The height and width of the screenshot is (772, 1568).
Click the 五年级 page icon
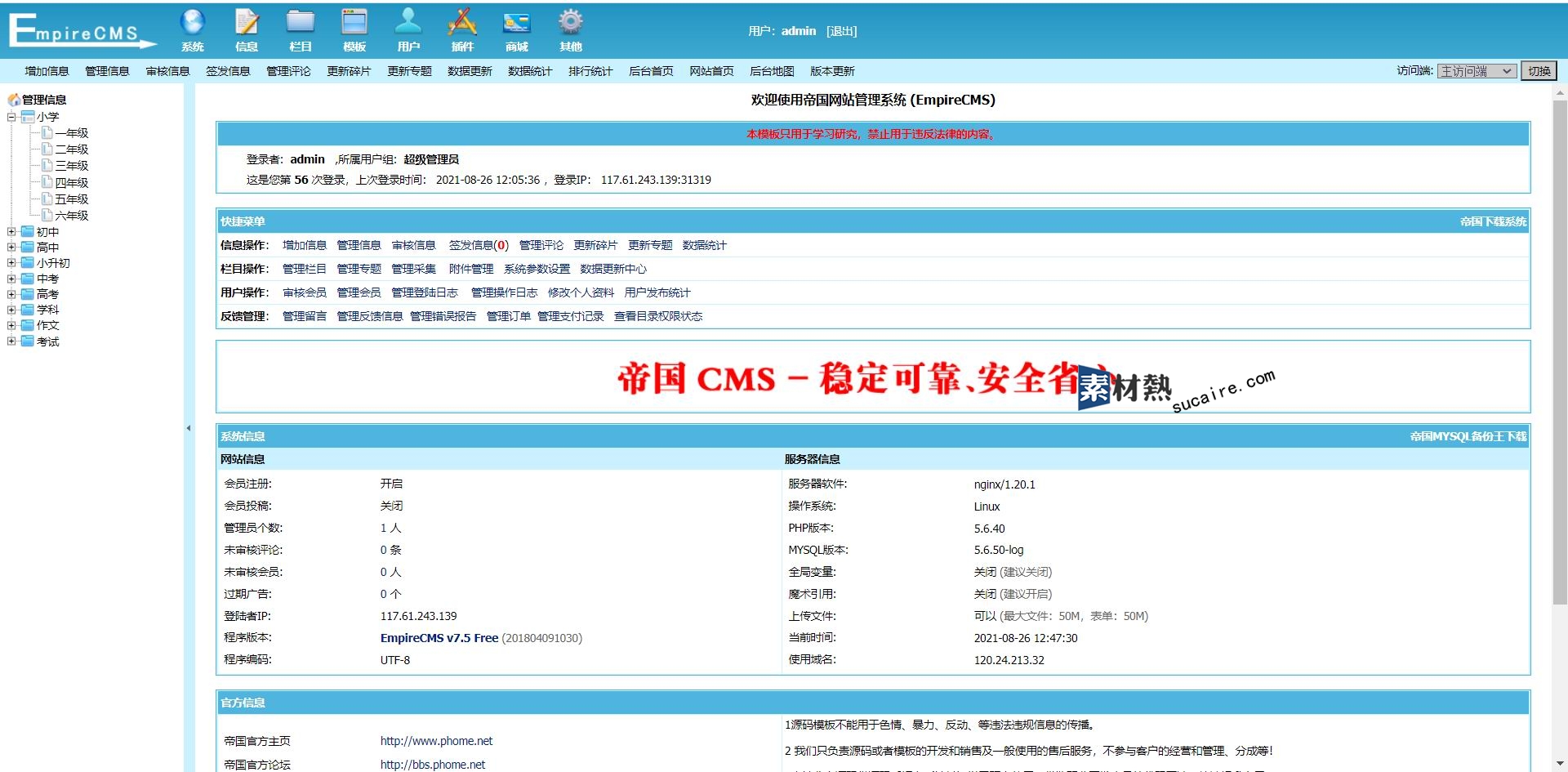47,199
